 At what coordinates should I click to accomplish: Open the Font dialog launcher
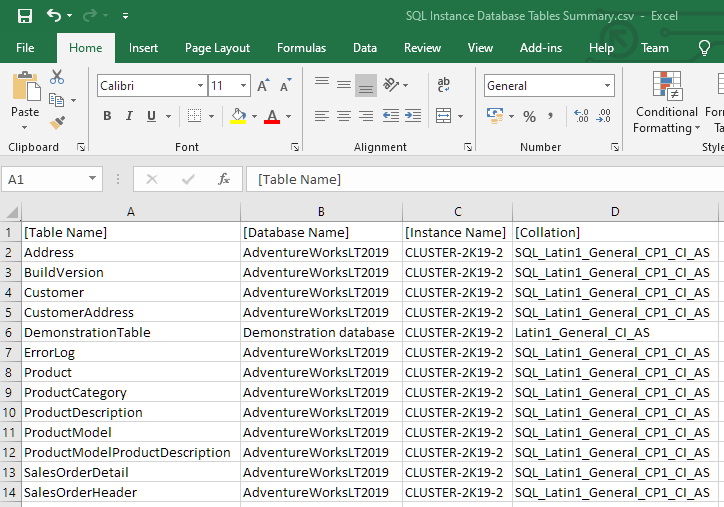295,147
